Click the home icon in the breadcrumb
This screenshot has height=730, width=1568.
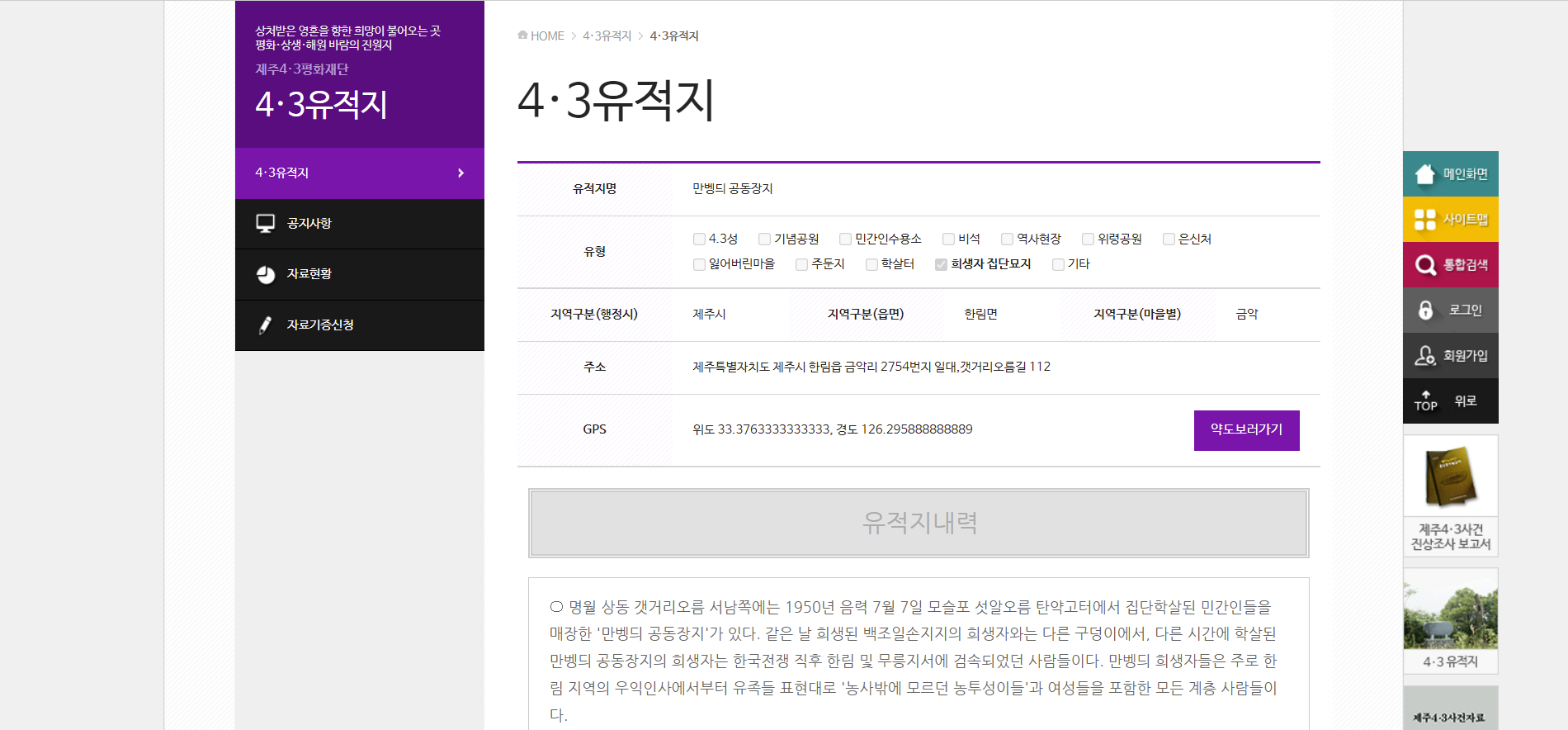point(522,36)
